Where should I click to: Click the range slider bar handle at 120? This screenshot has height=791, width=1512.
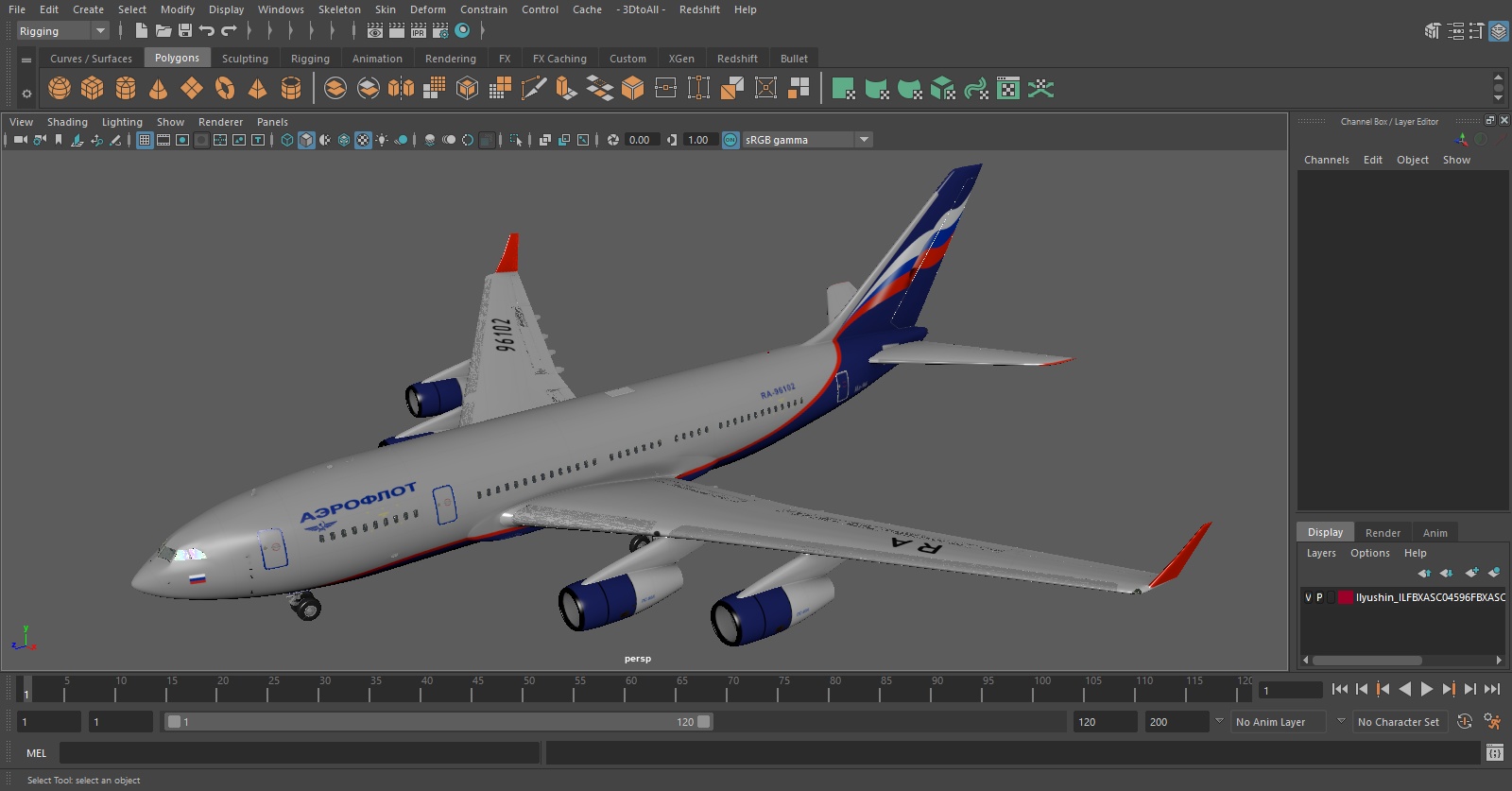pyautogui.click(x=704, y=722)
